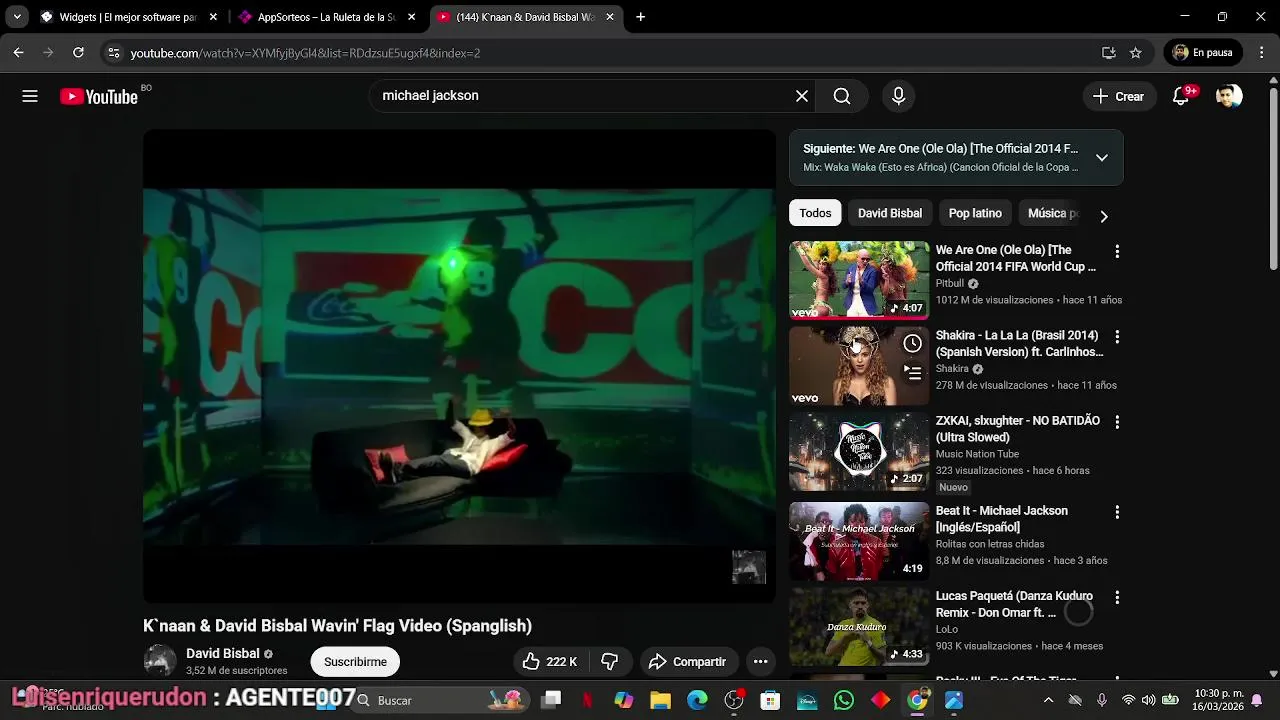Click the install app icon in address bar
1280x720 pixels.
coord(1108,52)
